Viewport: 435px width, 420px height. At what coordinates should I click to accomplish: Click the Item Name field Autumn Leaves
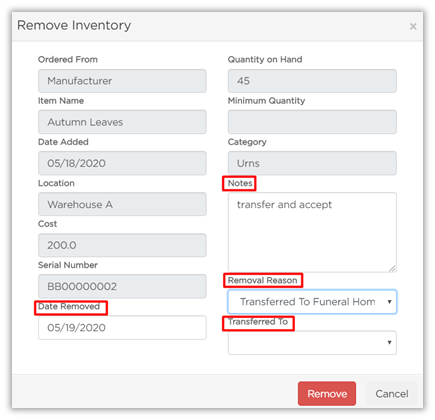(122, 122)
